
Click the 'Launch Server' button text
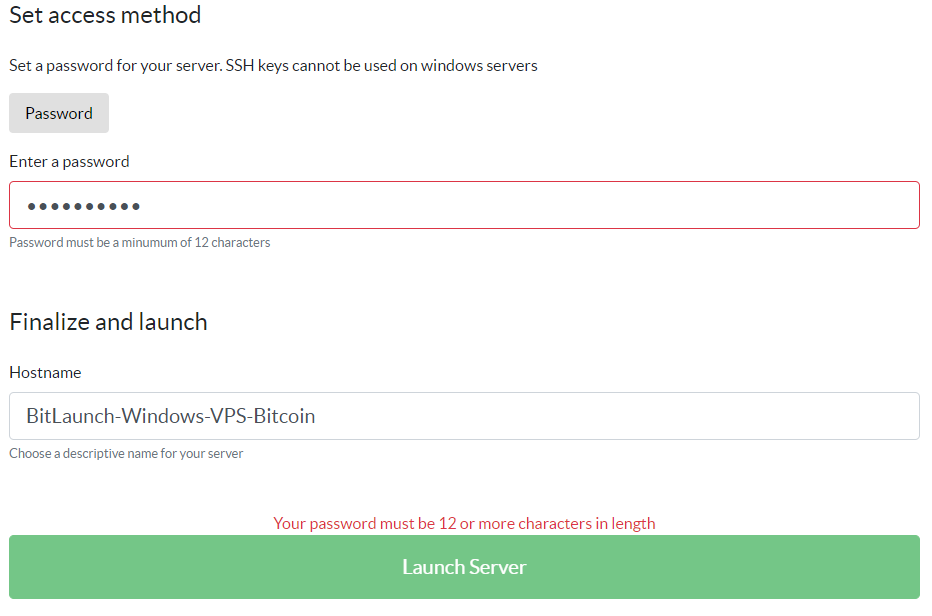pos(464,567)
